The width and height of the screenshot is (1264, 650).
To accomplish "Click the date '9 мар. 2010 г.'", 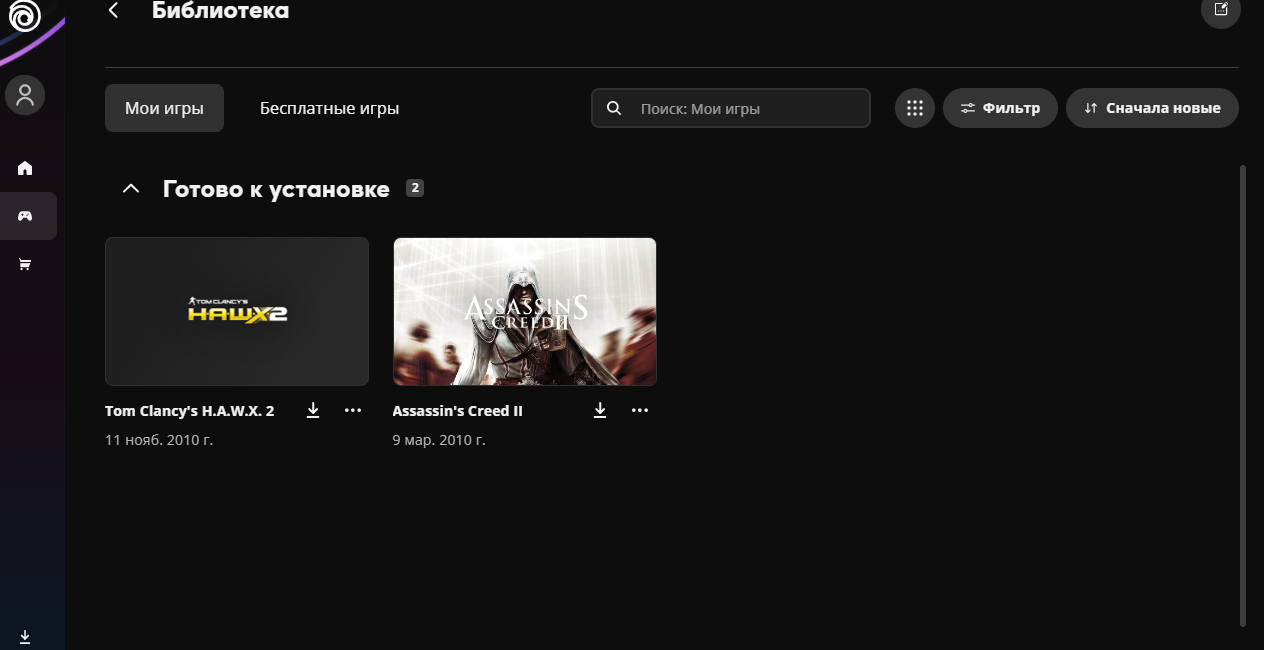I will click(439, 440).
